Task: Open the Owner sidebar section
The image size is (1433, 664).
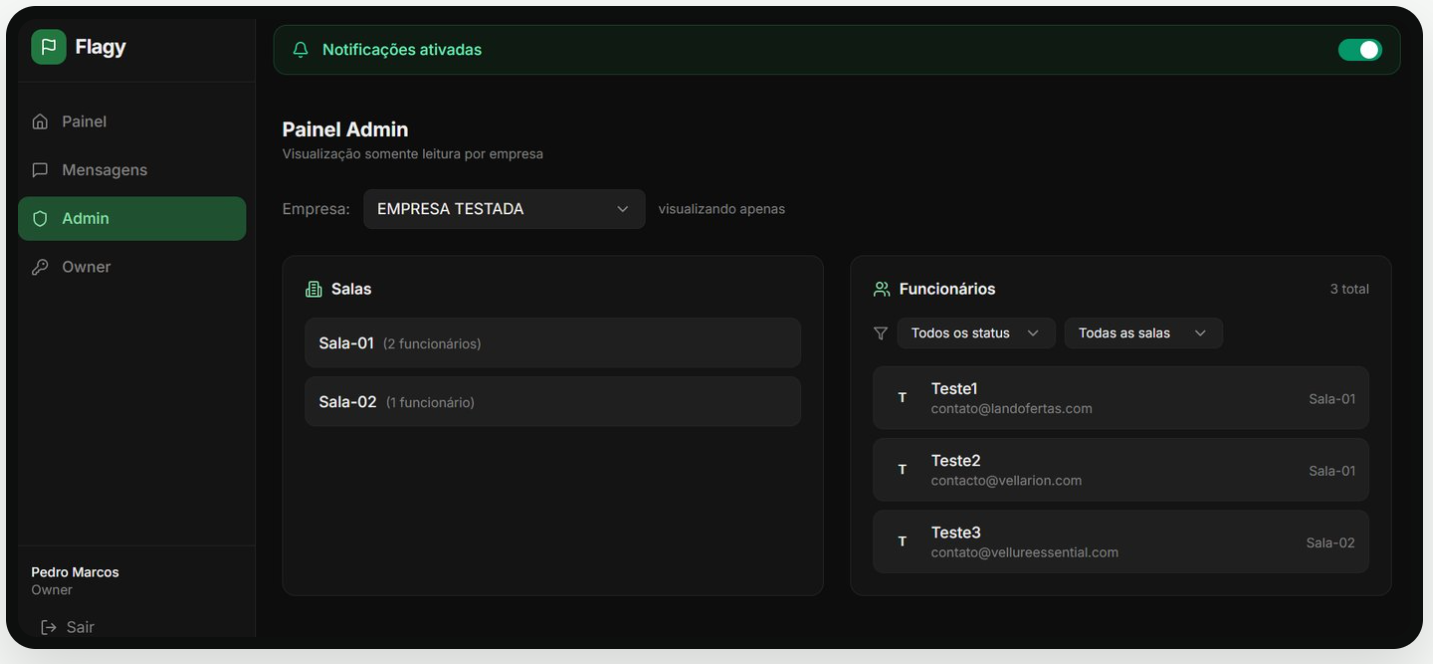Action: tap(132, 267)
